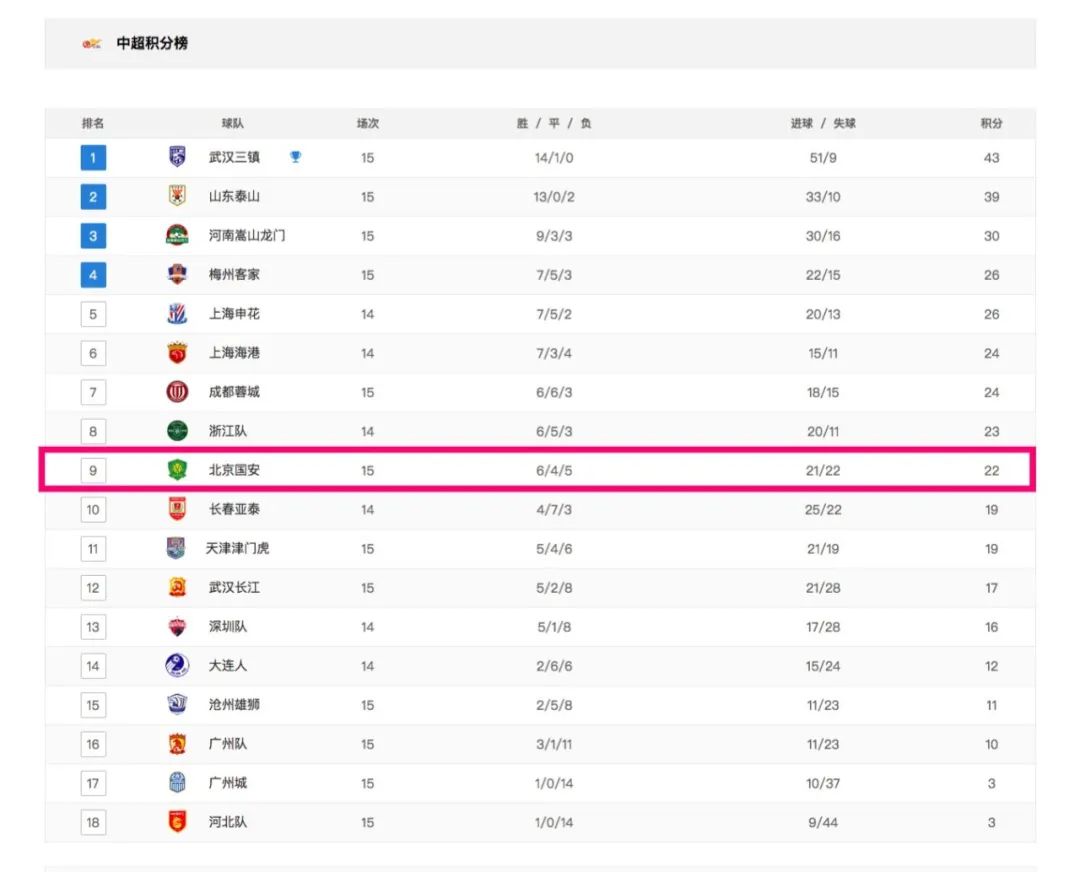This screenshot has height=872, width=1080.
Task: Click the 进球 / 失球 column header
Action: point(823,124)
